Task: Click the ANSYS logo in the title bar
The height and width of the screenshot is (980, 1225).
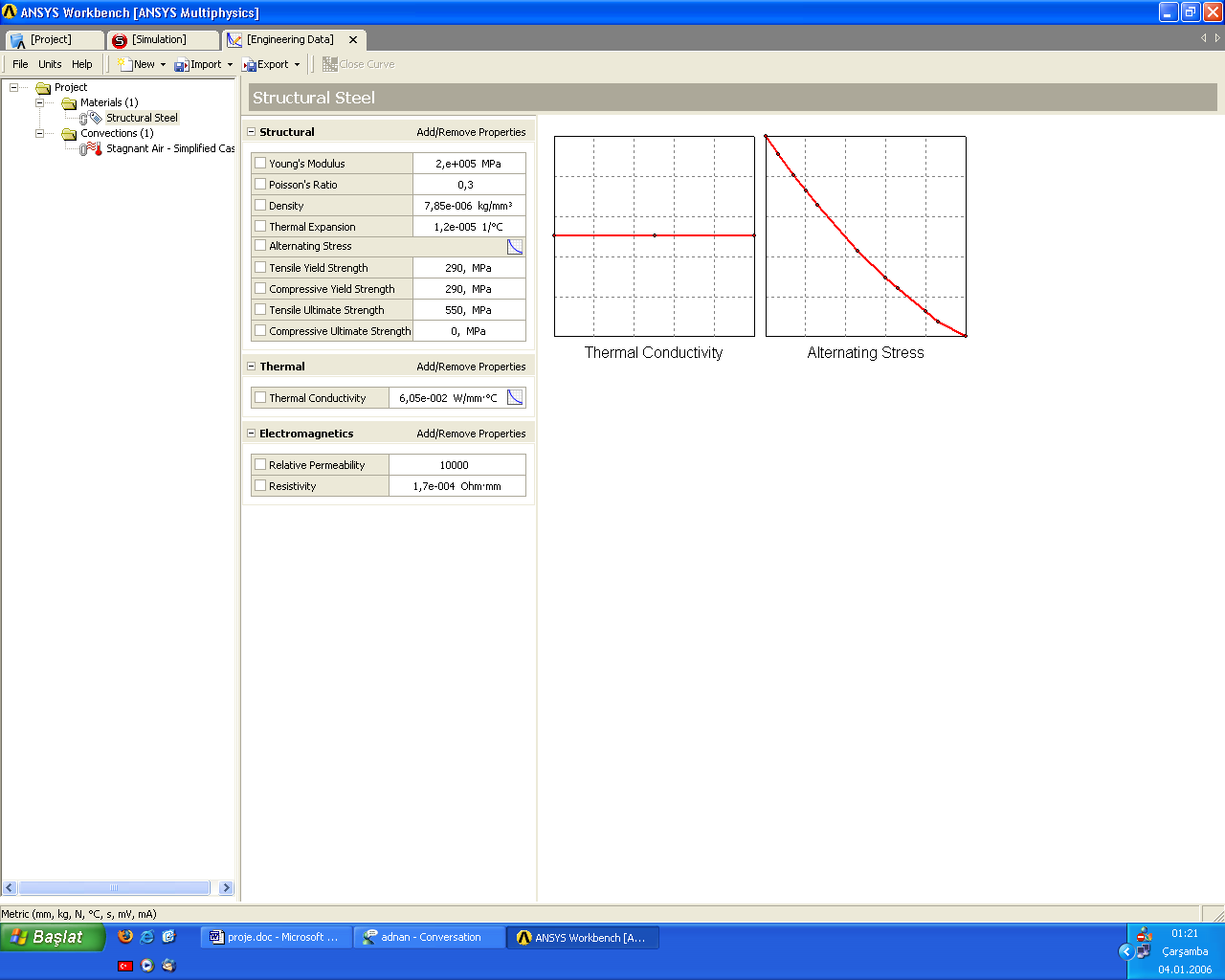Action: pos(10,12)
